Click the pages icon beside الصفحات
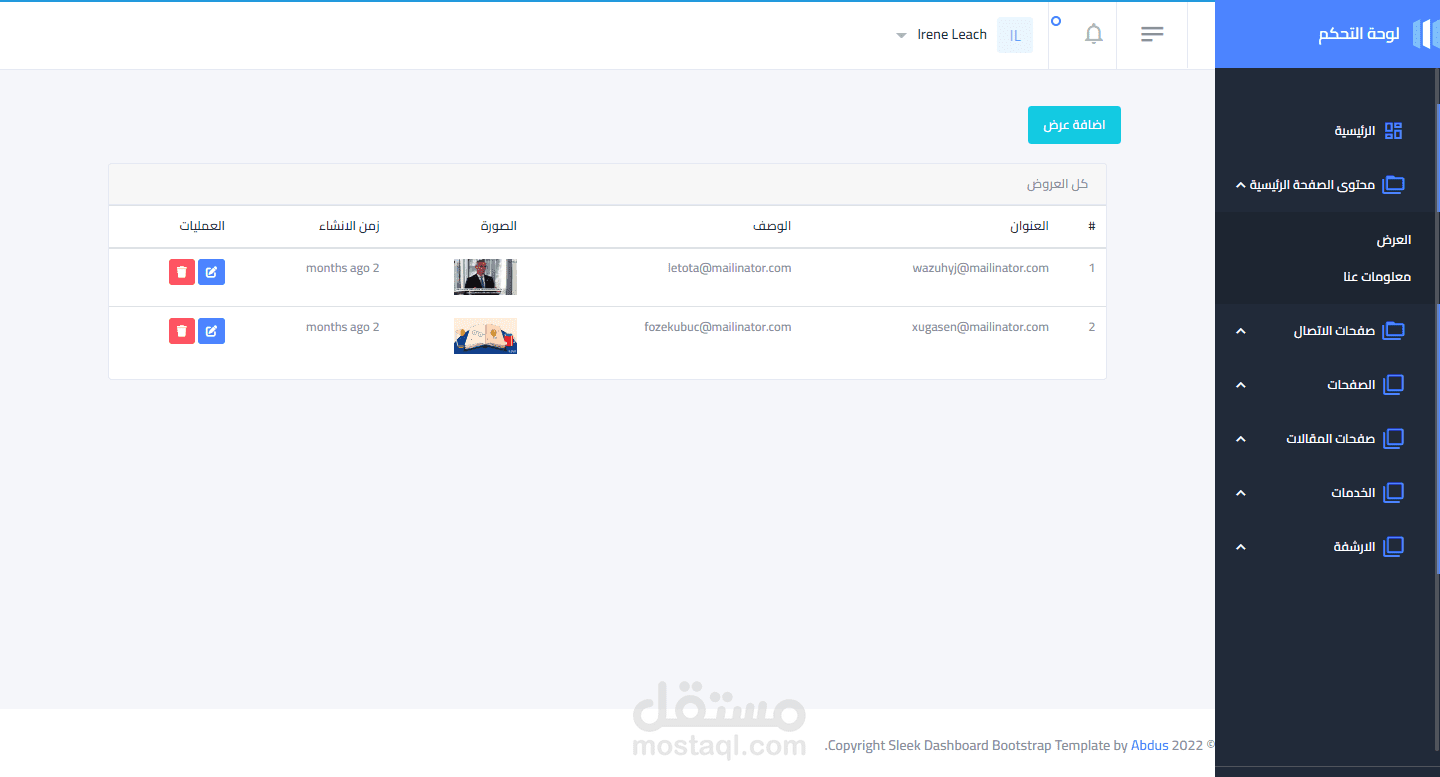 [x=1393, y=384]
